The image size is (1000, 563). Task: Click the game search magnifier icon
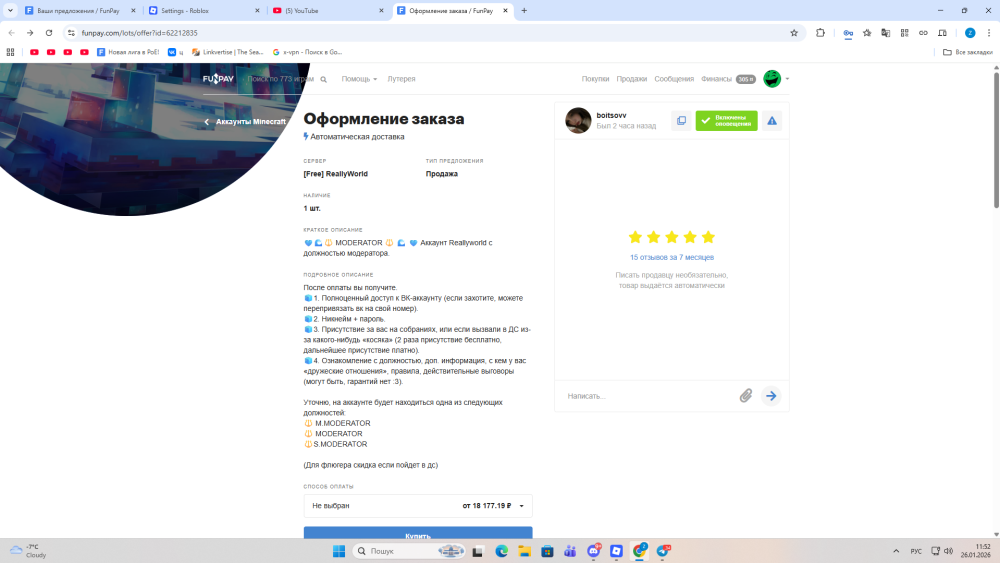click(323, 79)
